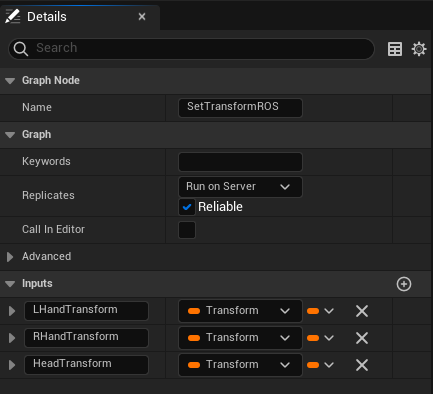
Task: Enable the Call In Editor checkbox
Action: click(187, 230)
